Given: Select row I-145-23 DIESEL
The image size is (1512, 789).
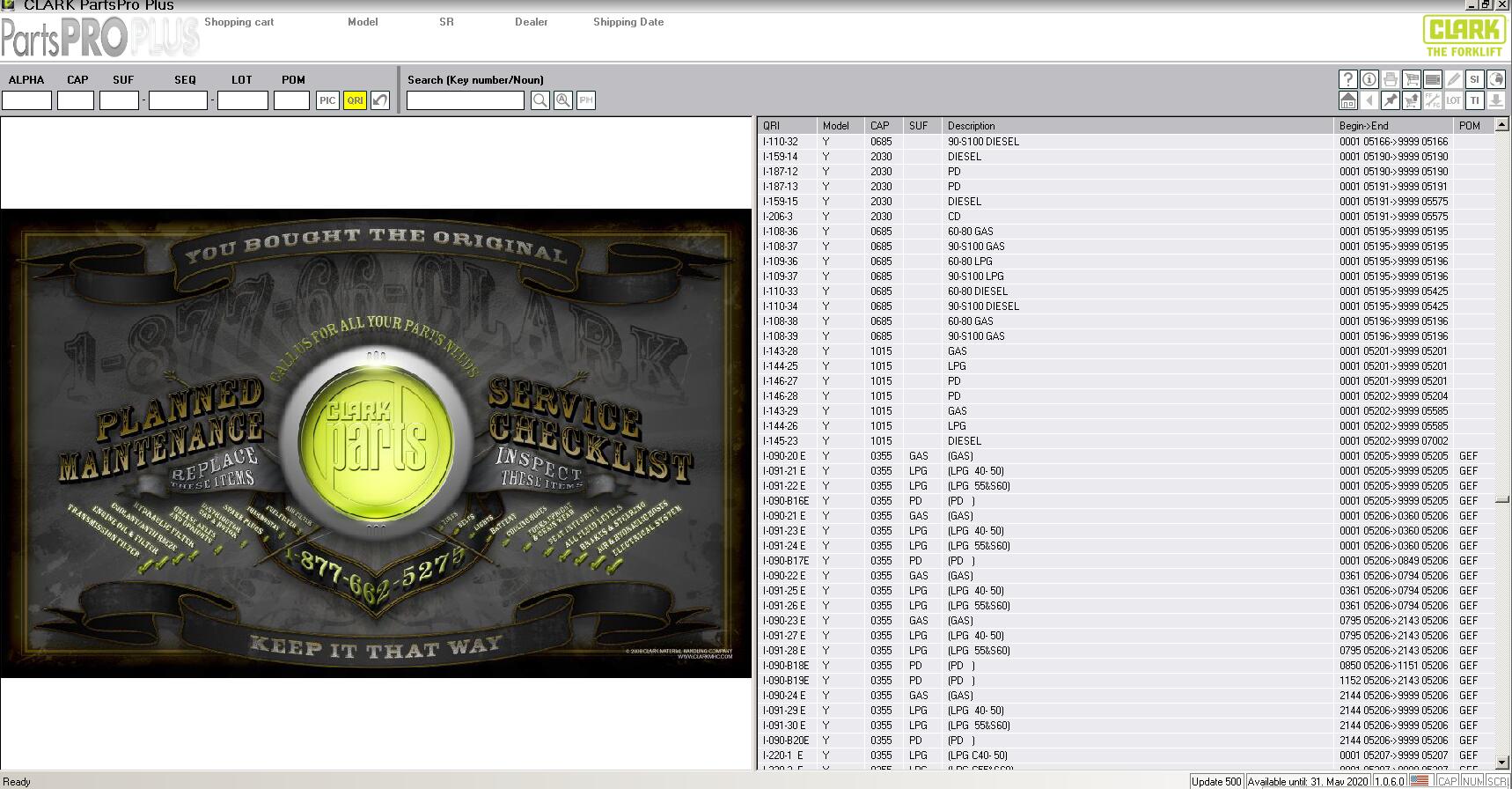Looking at the screenshot, I should [1127, 440].
